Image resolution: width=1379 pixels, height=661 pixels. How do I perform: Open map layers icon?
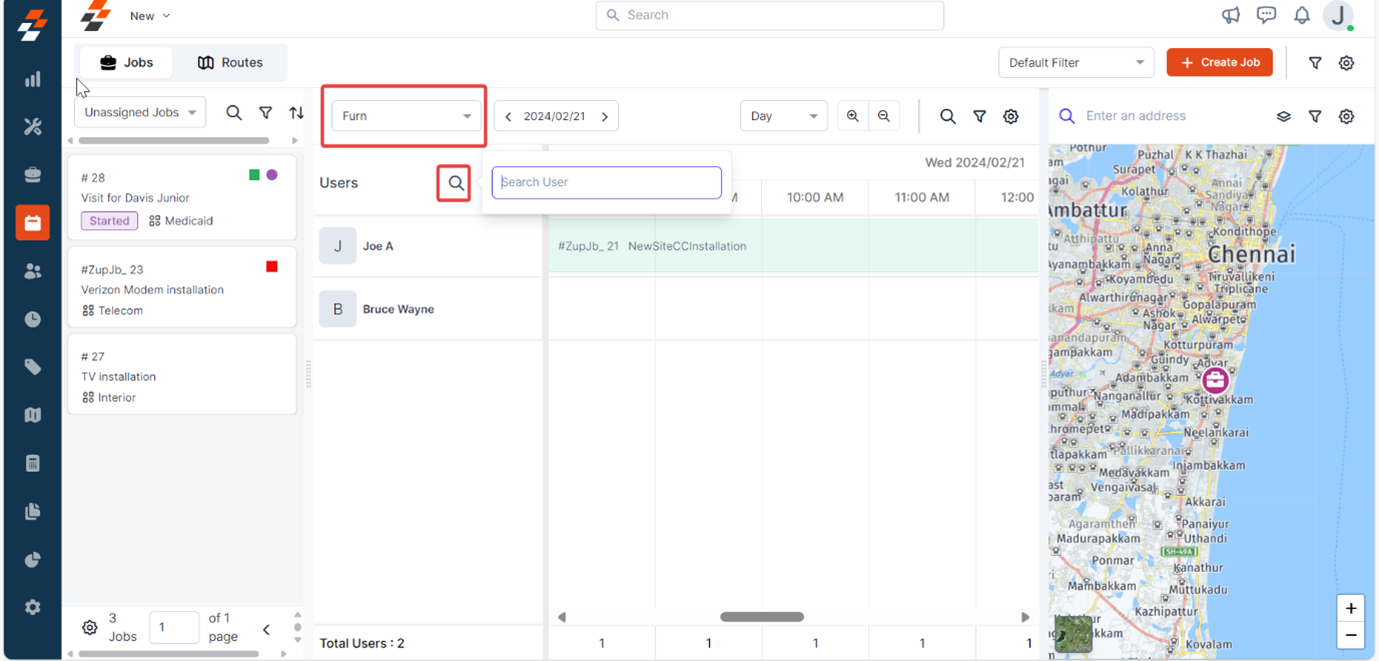pos(1283,116)
